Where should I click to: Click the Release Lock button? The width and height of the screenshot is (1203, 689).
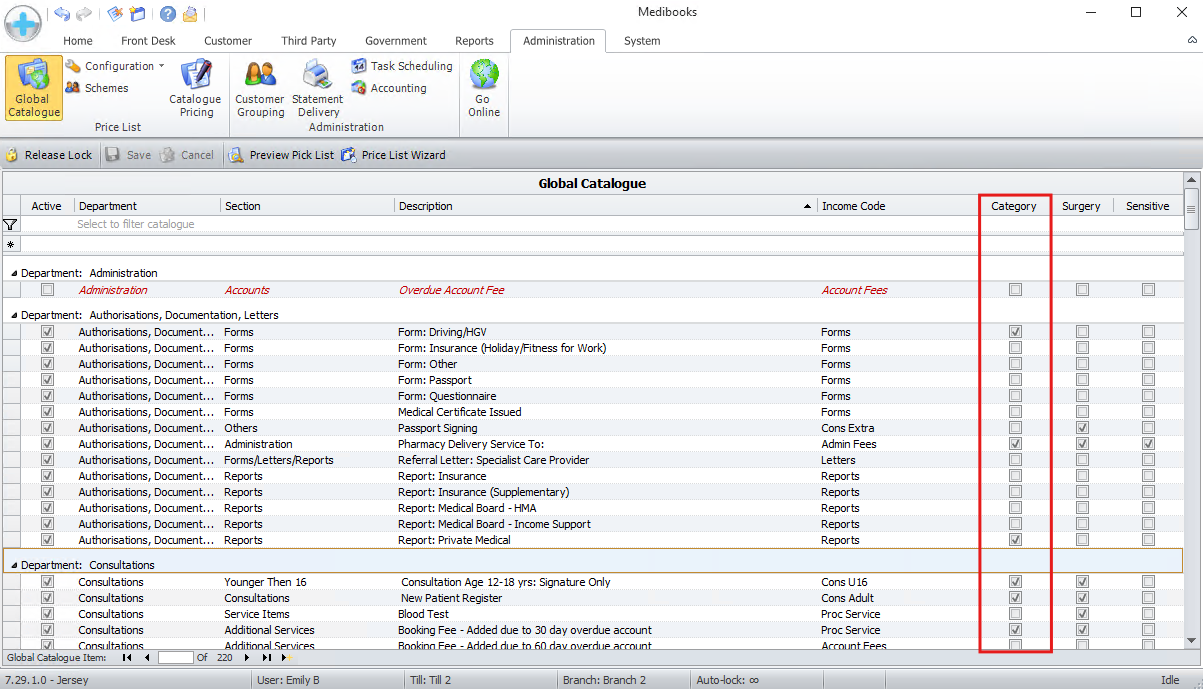click(x=49, y=155)
